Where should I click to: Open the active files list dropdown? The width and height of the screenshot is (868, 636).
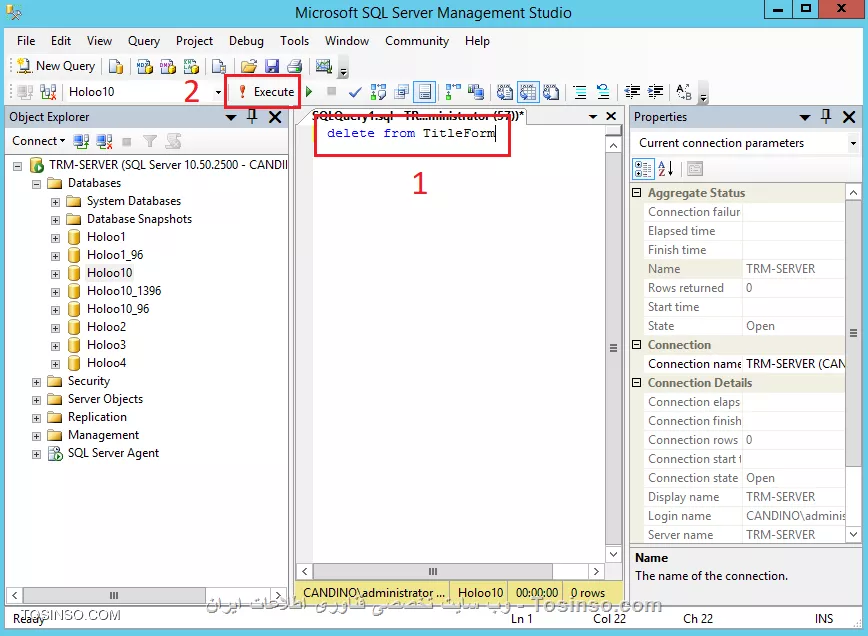593,116
